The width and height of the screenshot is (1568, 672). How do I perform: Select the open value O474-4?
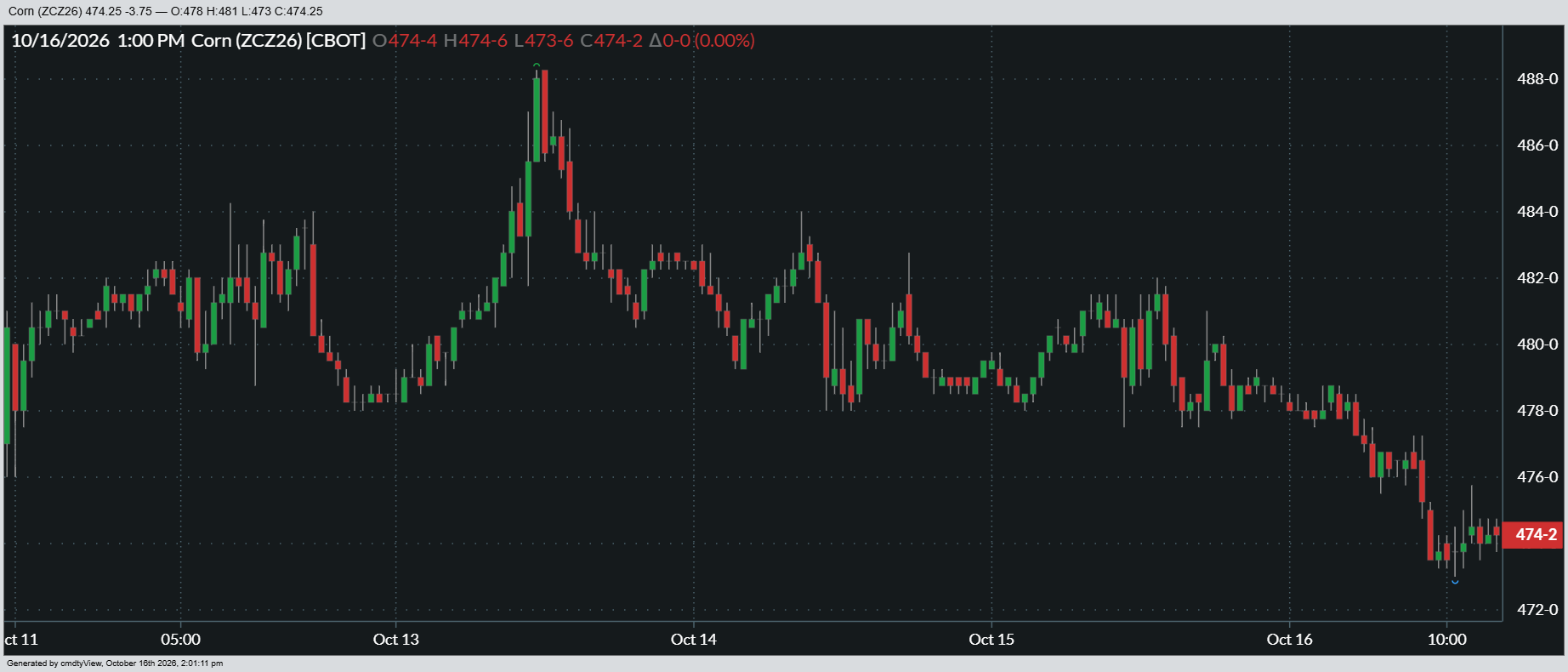click(x=405, y=41)
